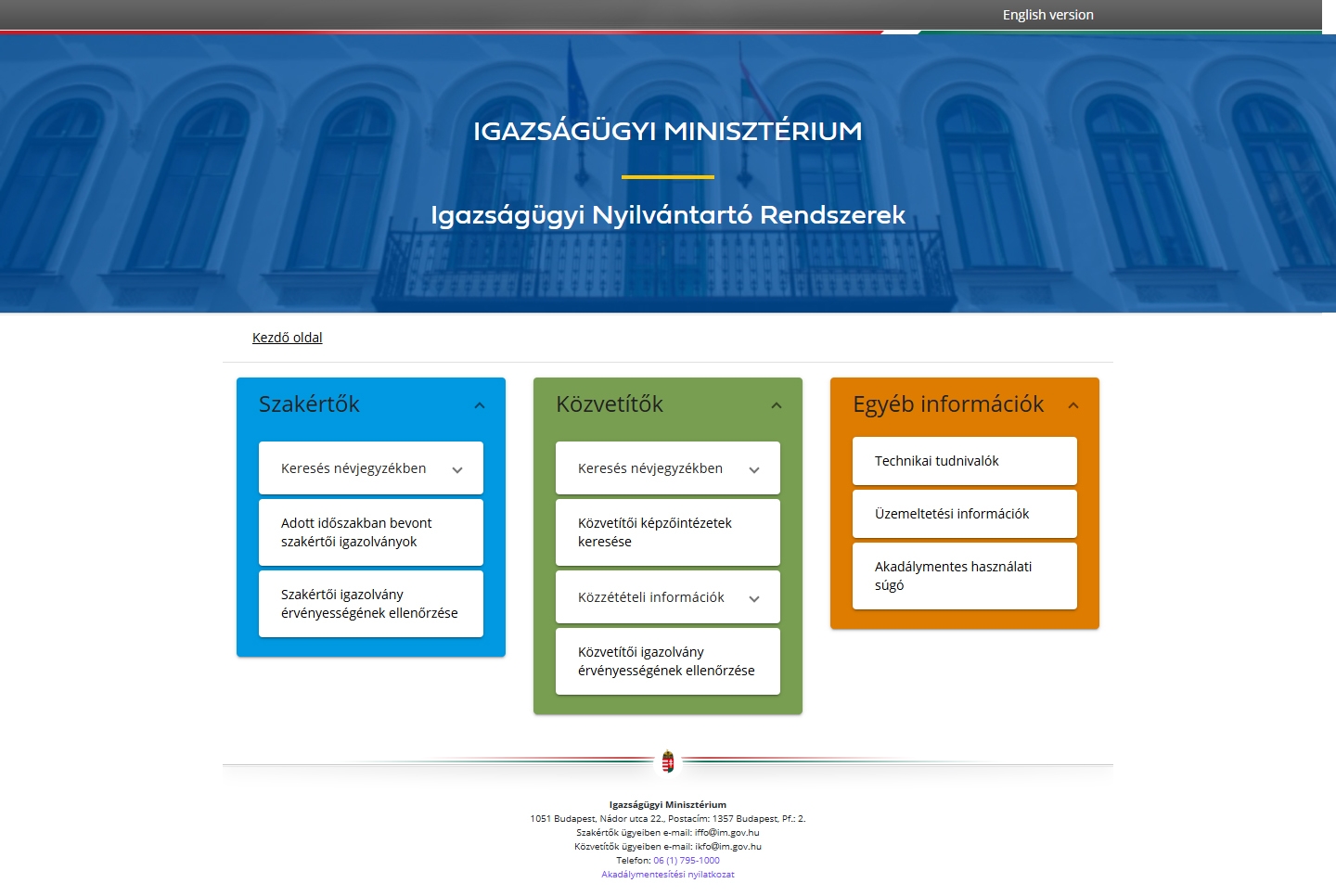The height and width of the screenshot is (896, 1336).
Task: Open Akadálymentes használati súgó
Action: pyautogui.click(x=965, y=576)
